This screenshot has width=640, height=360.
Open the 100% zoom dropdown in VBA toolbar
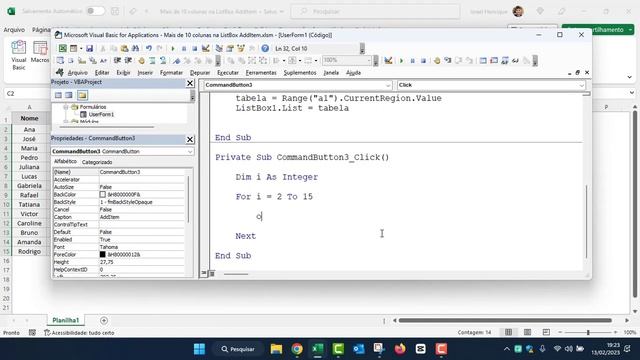(369, 60)
